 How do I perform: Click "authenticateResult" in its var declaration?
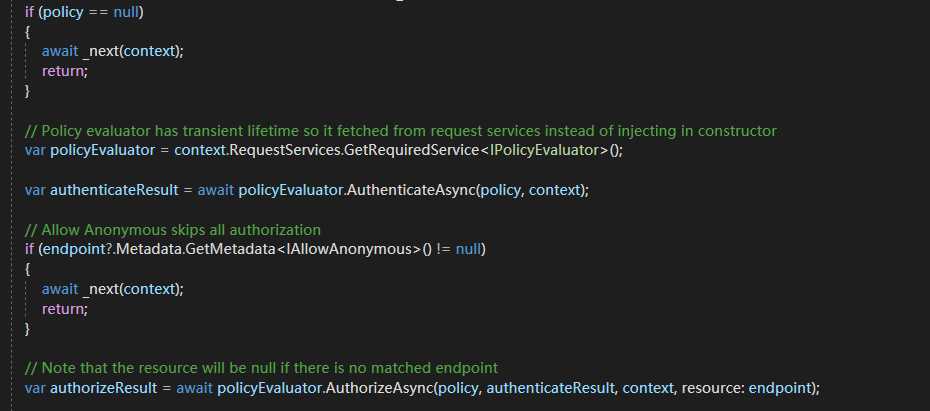point(114,190)
